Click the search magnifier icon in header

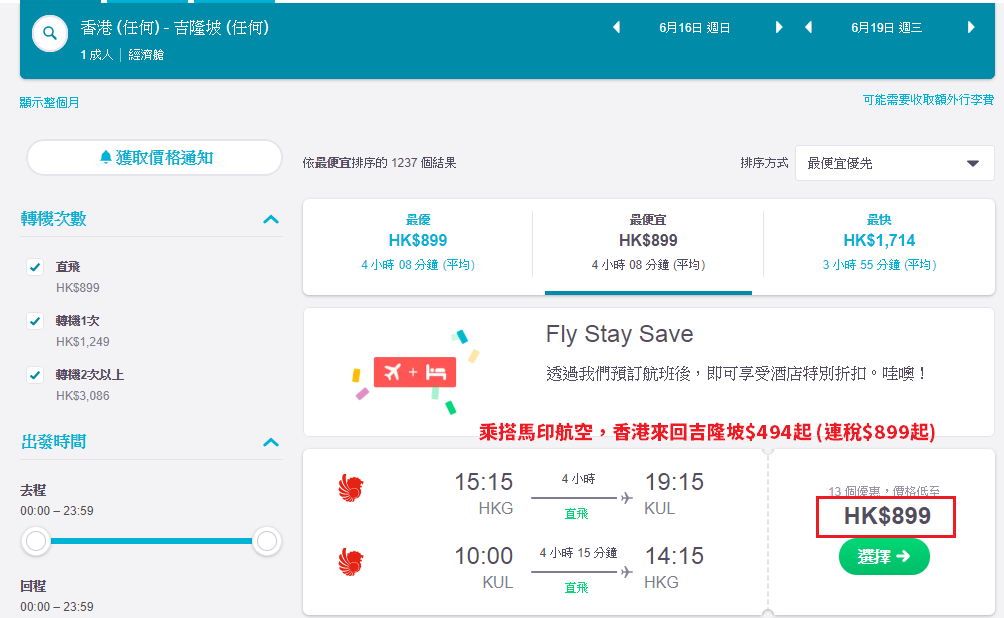(x=50, y=33)
